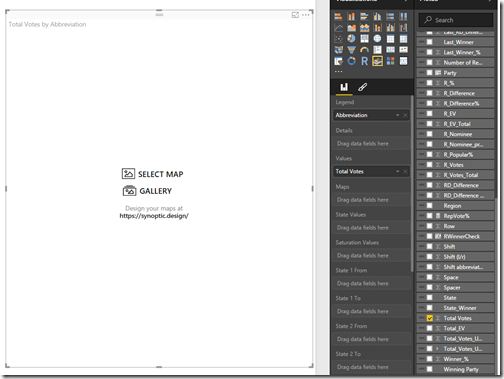This screenshot has height=379, width=504.
Task: Select the Pie chart visualization
Action: point(351,39)
